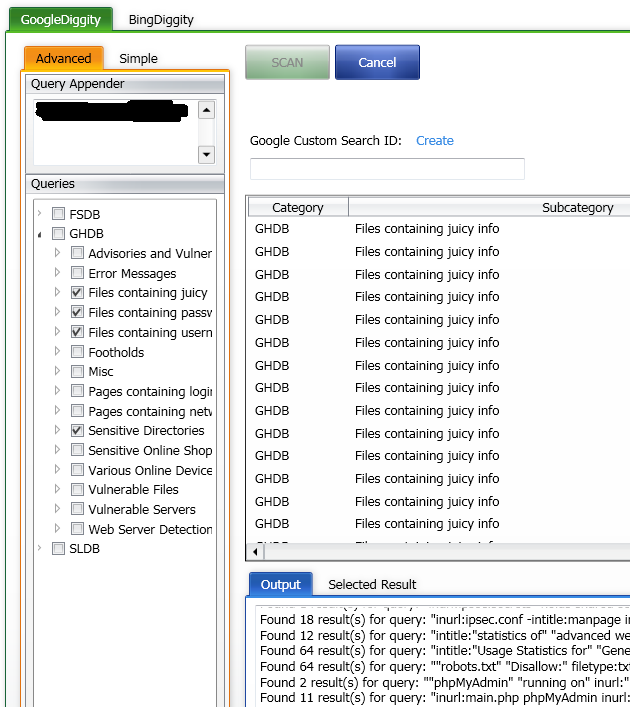
Task: Expand the Sensitive Directories node
Action: [x=57, y=430]
